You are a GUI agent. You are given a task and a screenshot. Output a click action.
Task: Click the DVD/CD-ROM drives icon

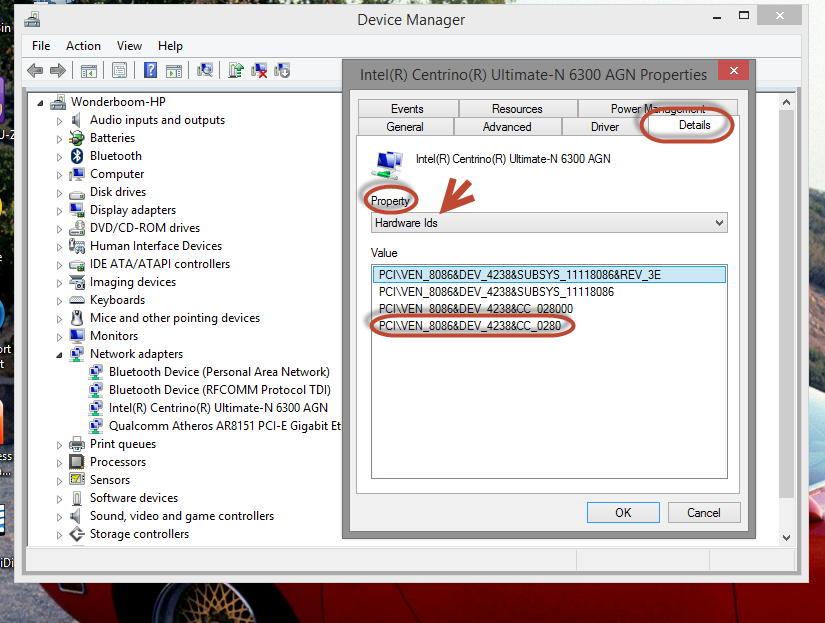(77, 228)
